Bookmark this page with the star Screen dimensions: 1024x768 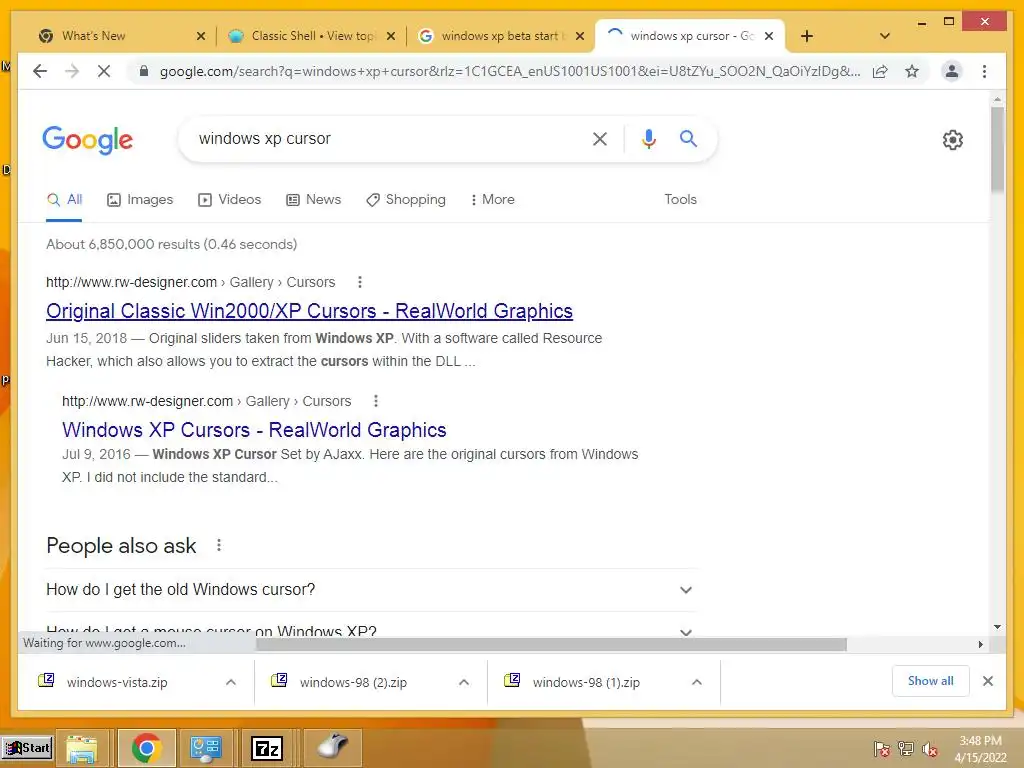[912, 71]
